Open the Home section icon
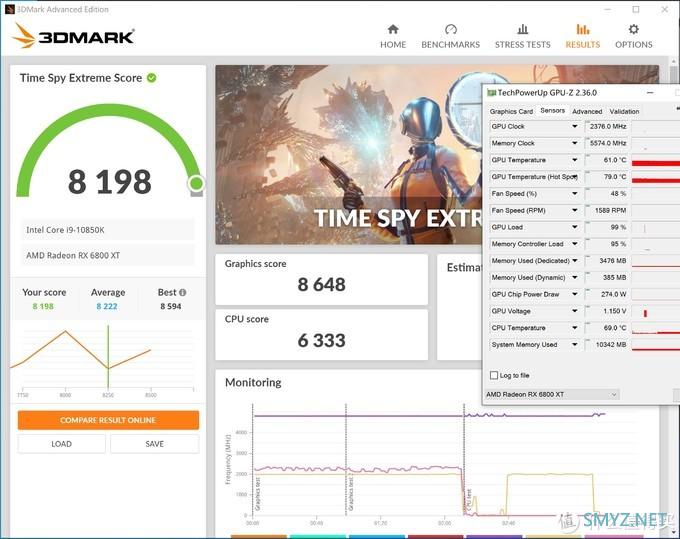 pyautogui.click(x=393, y=29)
